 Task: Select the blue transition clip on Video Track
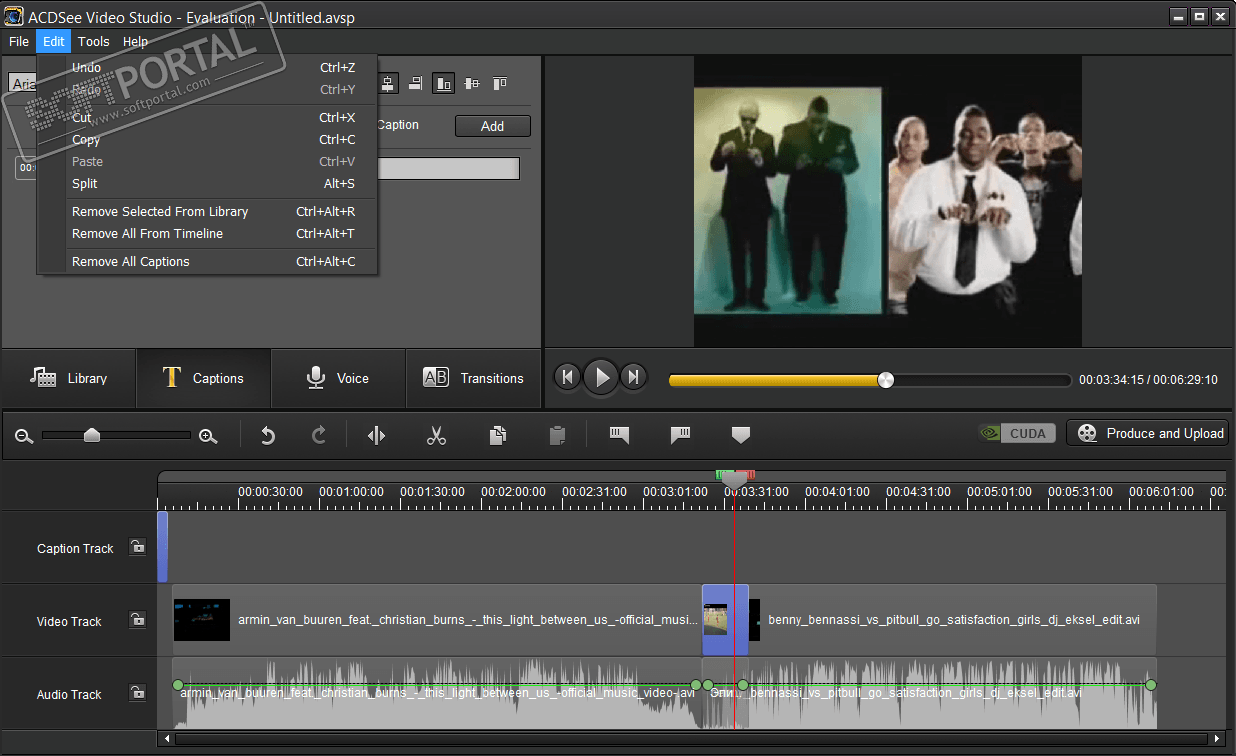tap(725, 620)
